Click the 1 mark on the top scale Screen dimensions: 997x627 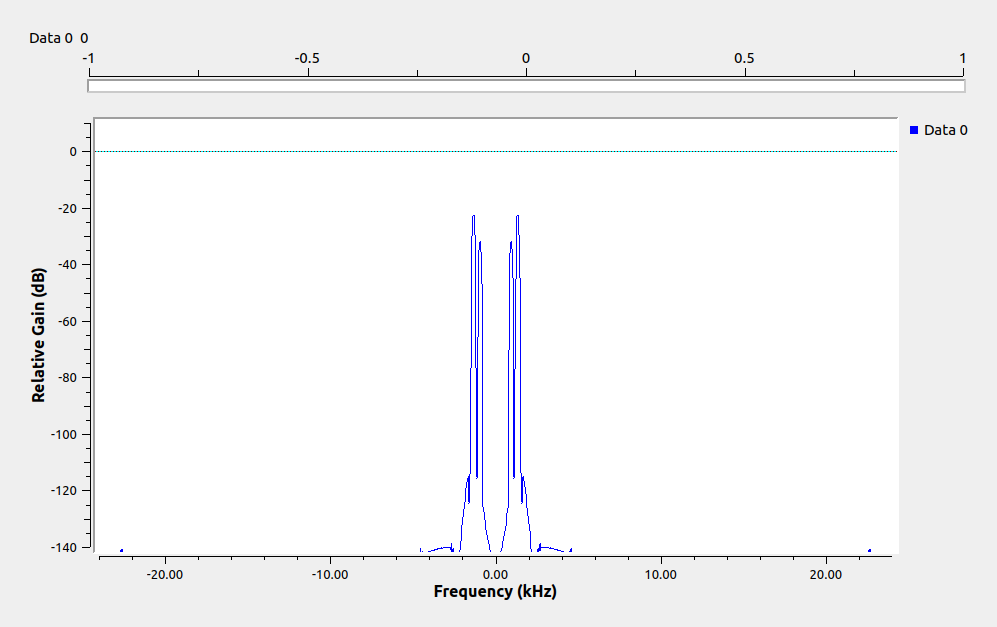(x=962, y=58)
